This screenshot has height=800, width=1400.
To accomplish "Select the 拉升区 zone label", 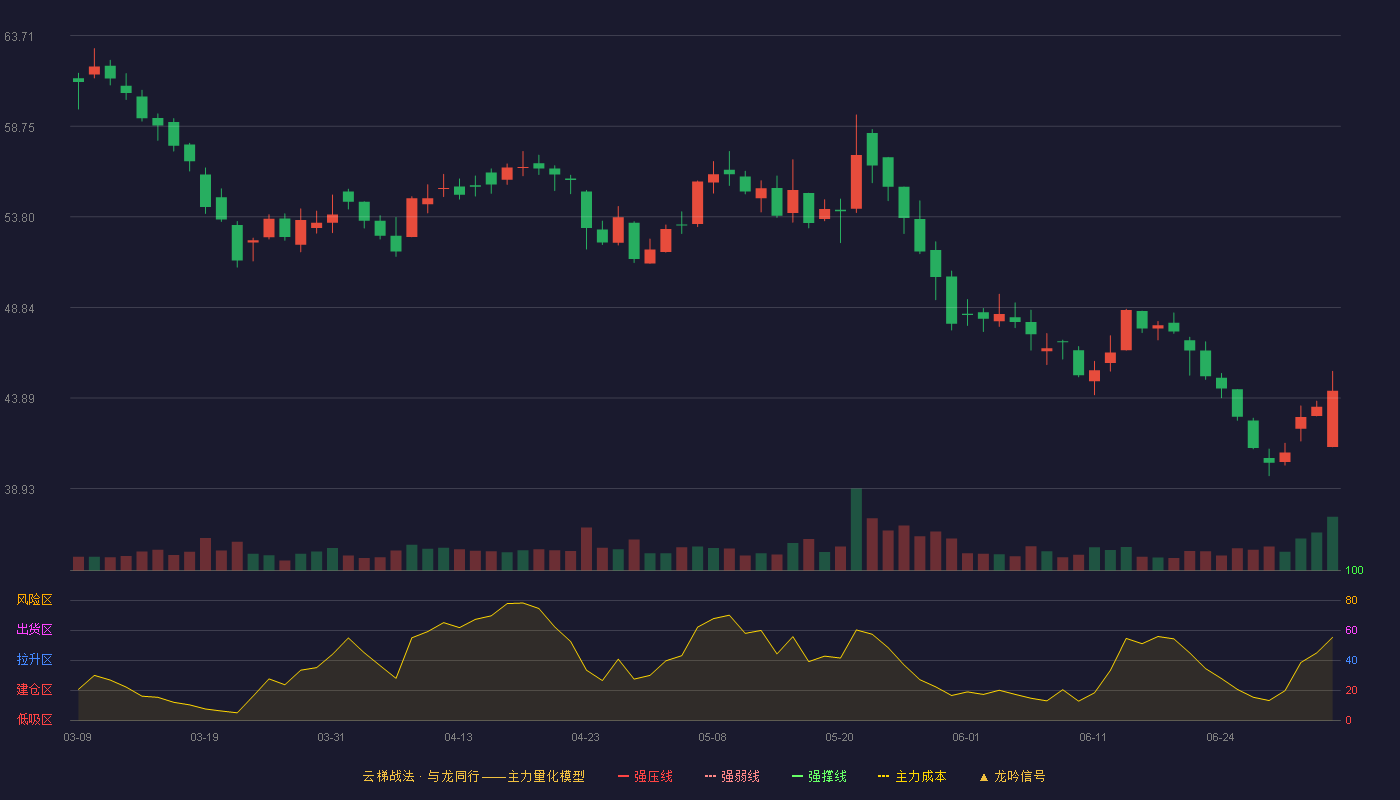I will [x=34, y=660].
